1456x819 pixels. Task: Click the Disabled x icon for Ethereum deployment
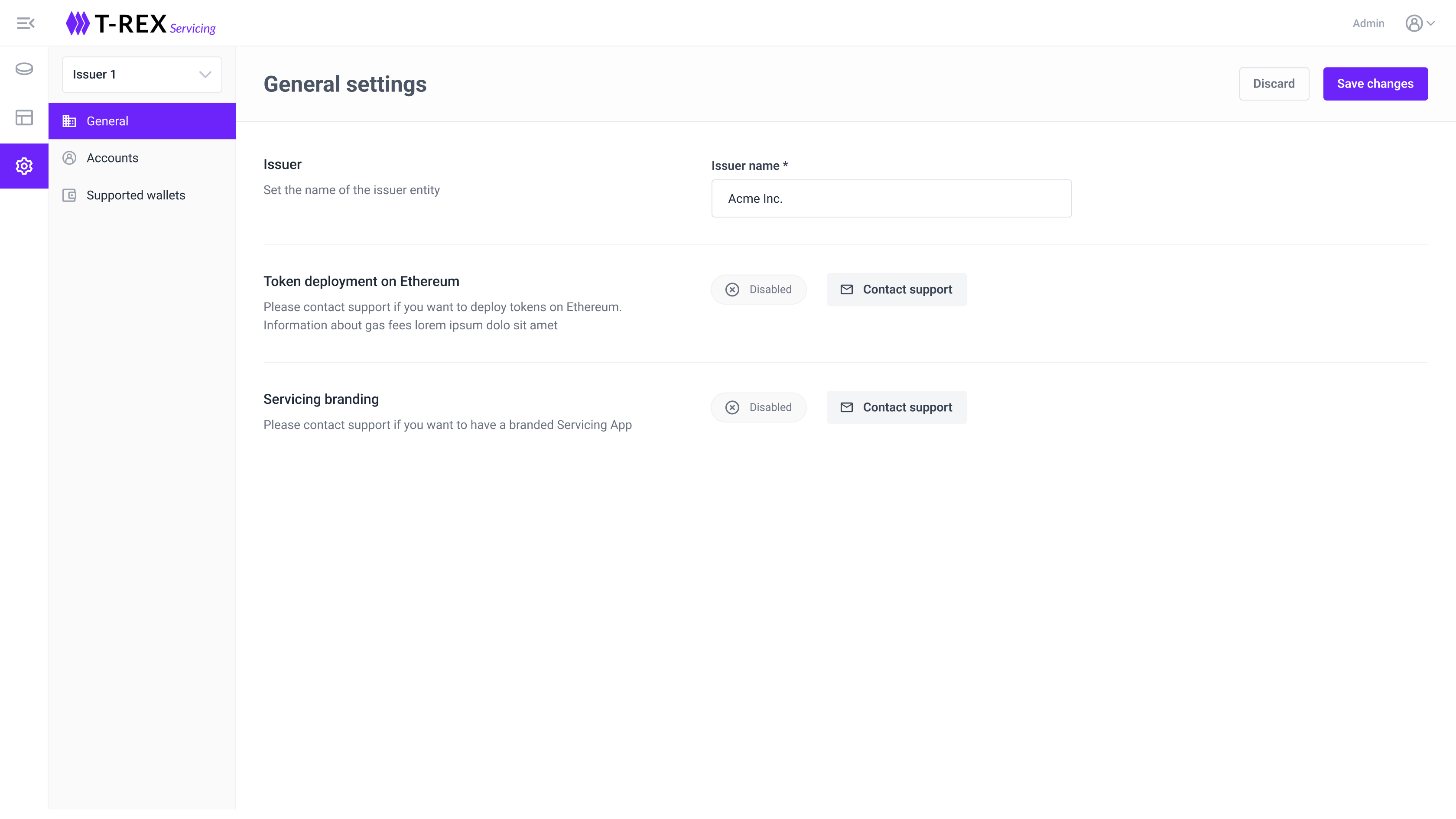(x=732, y=290)
